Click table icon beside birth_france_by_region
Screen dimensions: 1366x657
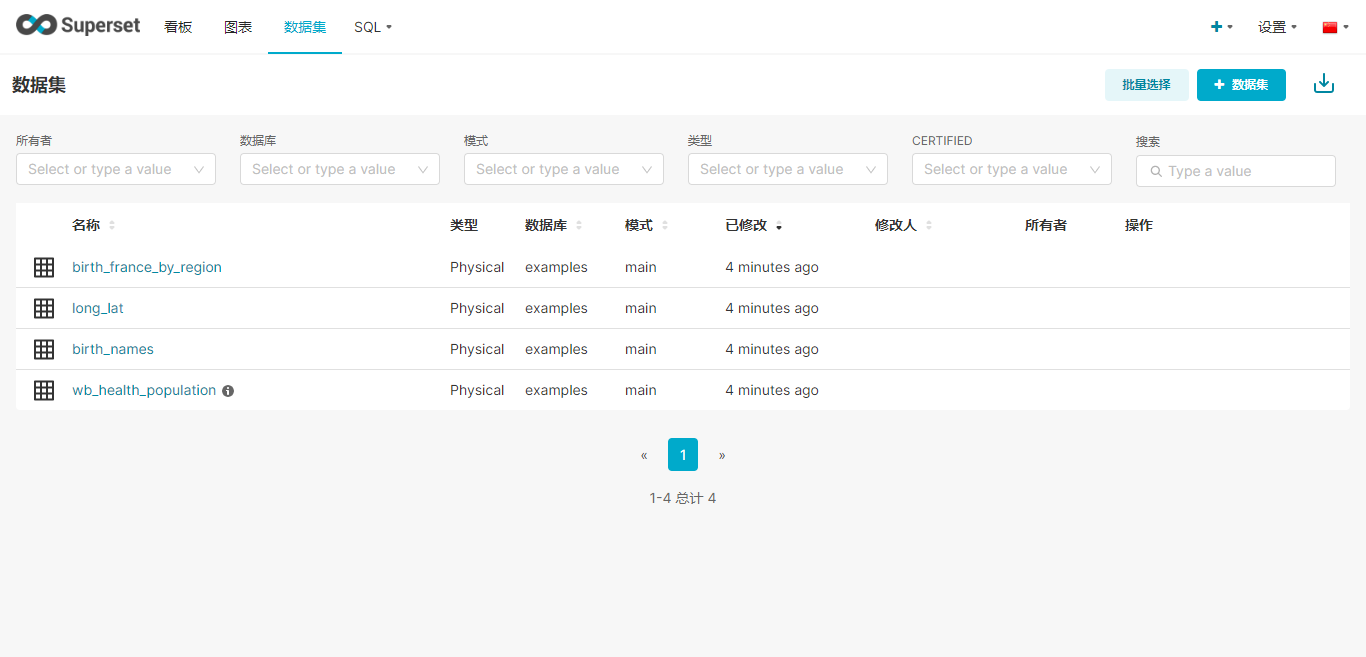click(44, 267)
